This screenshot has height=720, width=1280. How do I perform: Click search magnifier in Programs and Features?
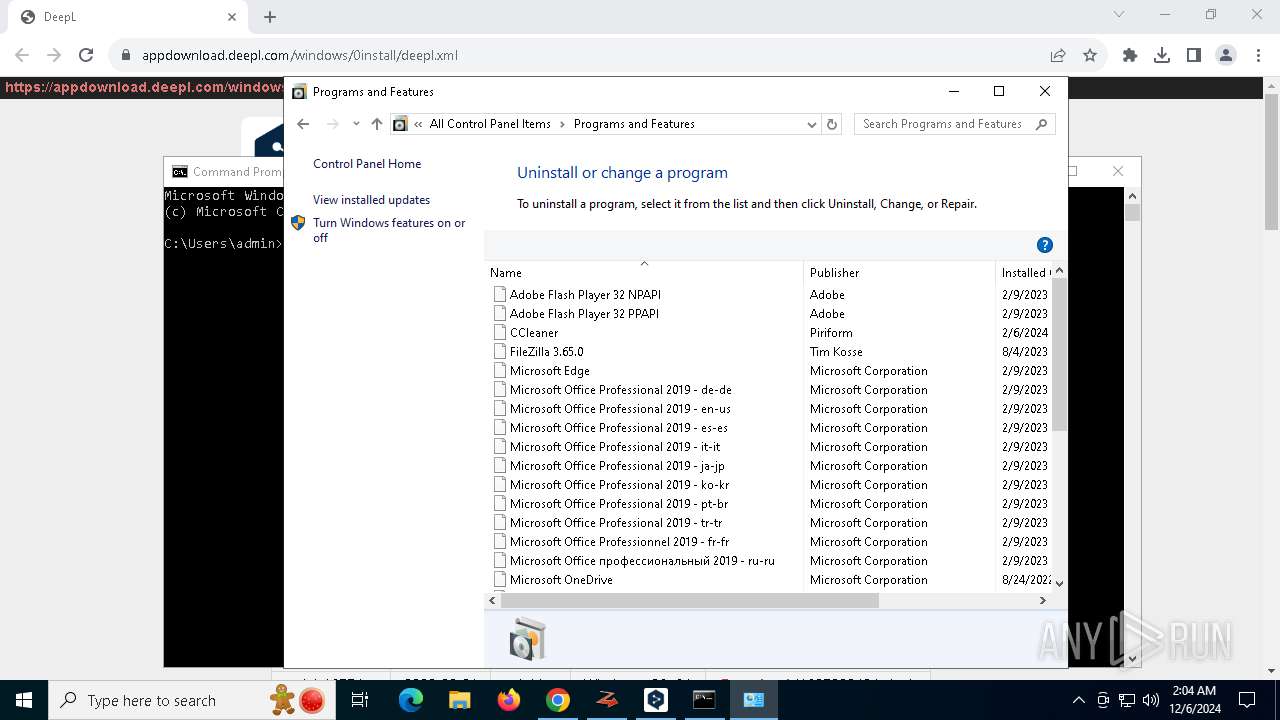point(1041,124)
